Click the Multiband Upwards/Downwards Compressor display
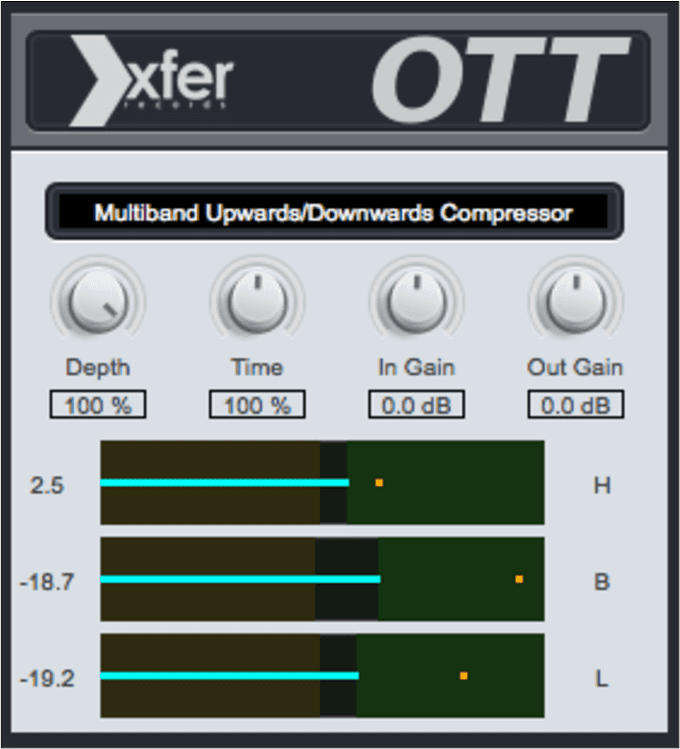The height and width of the screenshot is (749, 680). click(x=334, y=211)
